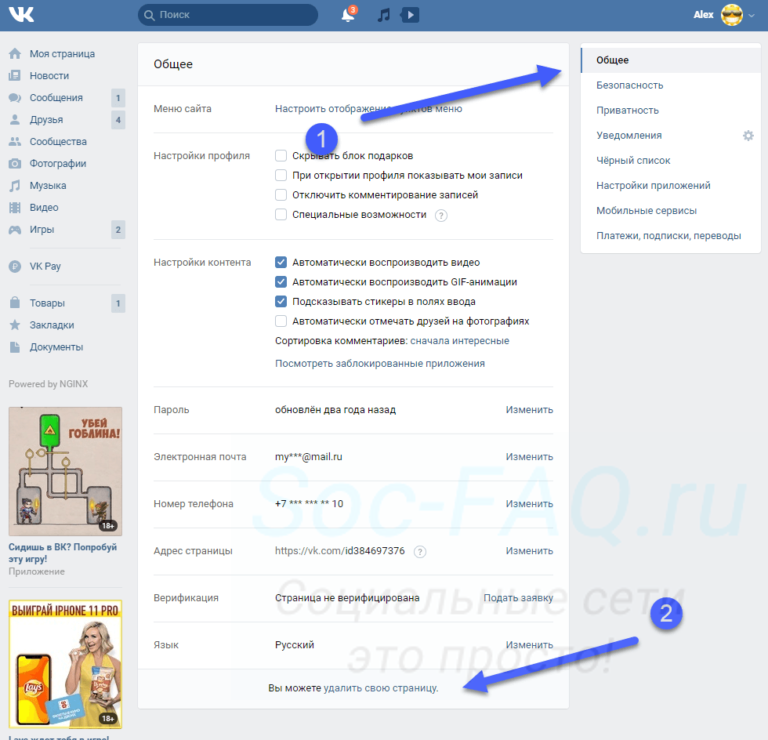Switch to Приватность settings tab
The image size is (768, 740).
click(671, 110)
